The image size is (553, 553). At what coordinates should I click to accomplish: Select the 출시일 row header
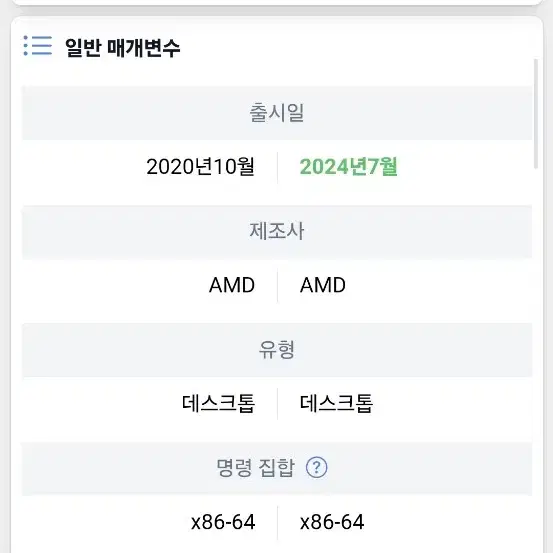277,113
